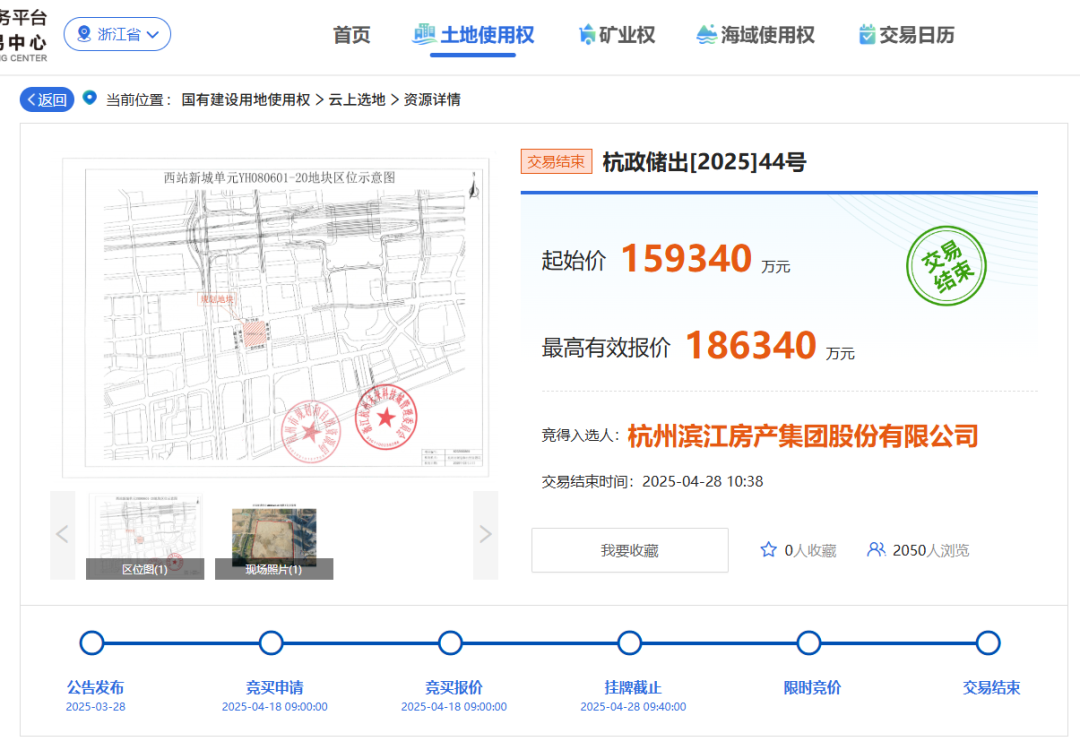
Task: Click the viewers people icon
Action: (x=876, y=550)
